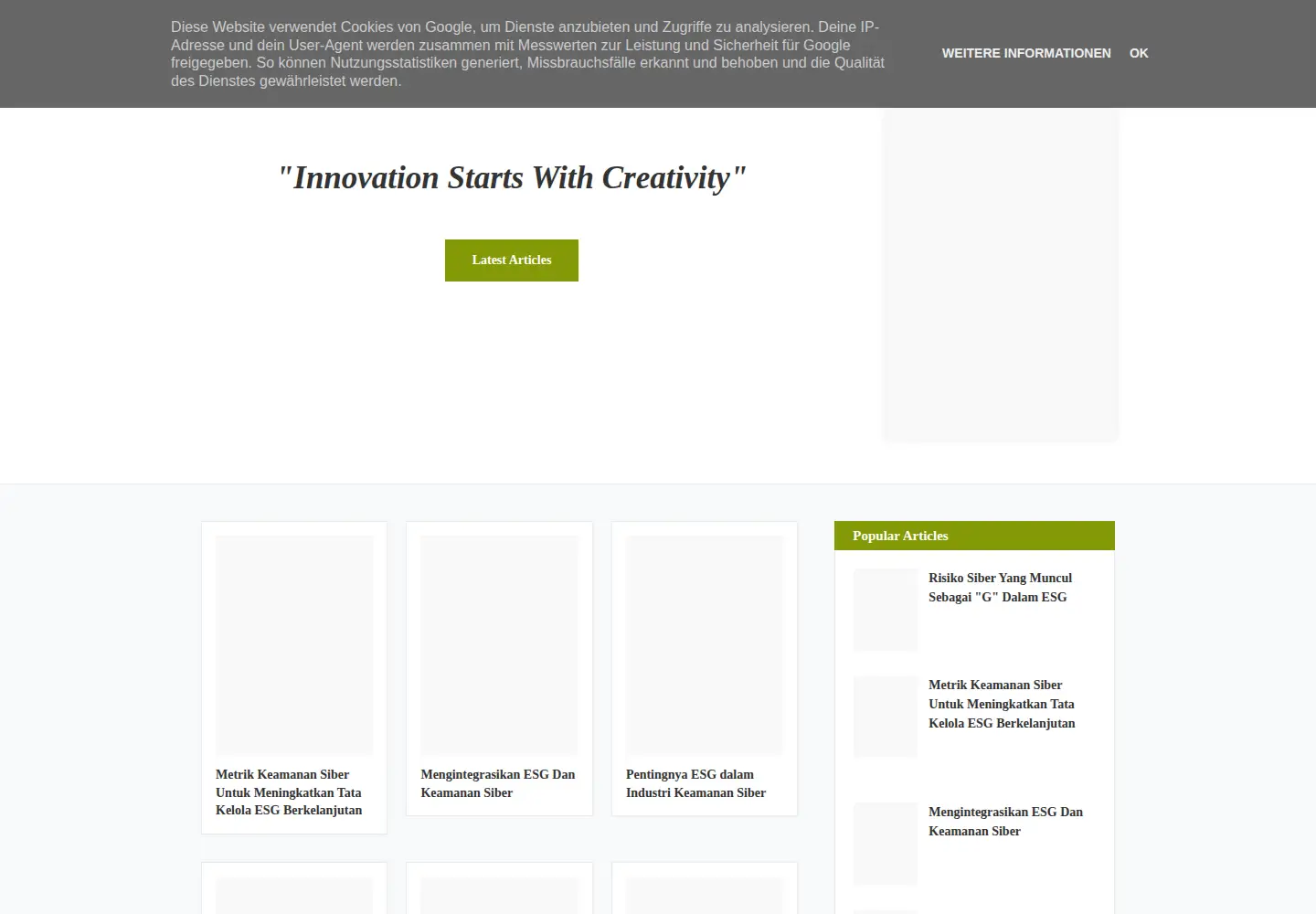This screenshot has width=1316, height=914.
Task: Open popular article Metrik Keamanan Siber
Action: pyautogui.click(x=1002, y=704)
